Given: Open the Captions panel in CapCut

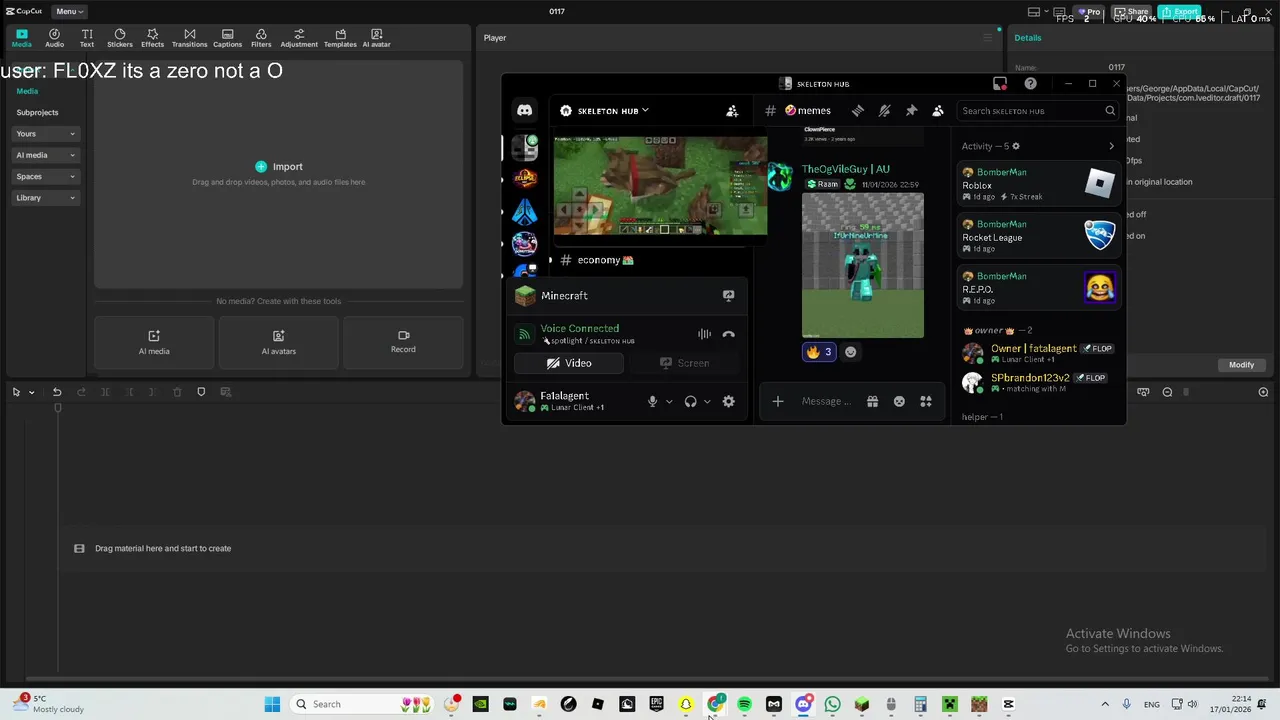Looking at the screenshot, I should point(227,38).
